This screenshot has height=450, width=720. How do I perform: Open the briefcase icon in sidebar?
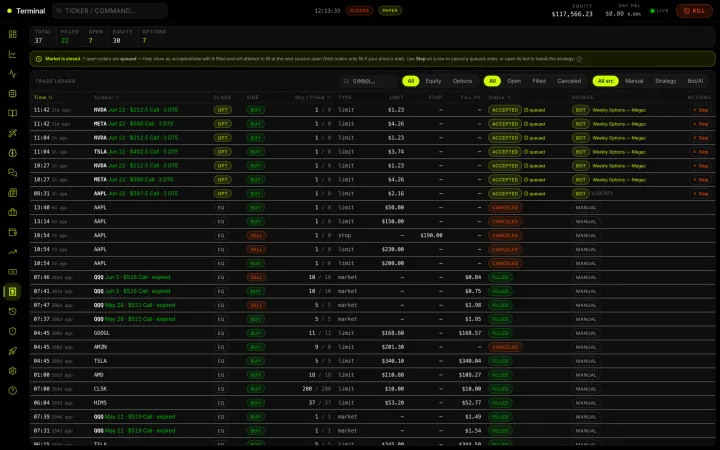pos(12,213)
